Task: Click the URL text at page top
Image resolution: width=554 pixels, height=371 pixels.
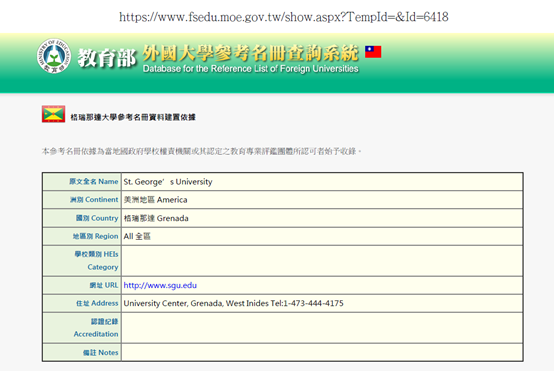Action: [284, 17]
